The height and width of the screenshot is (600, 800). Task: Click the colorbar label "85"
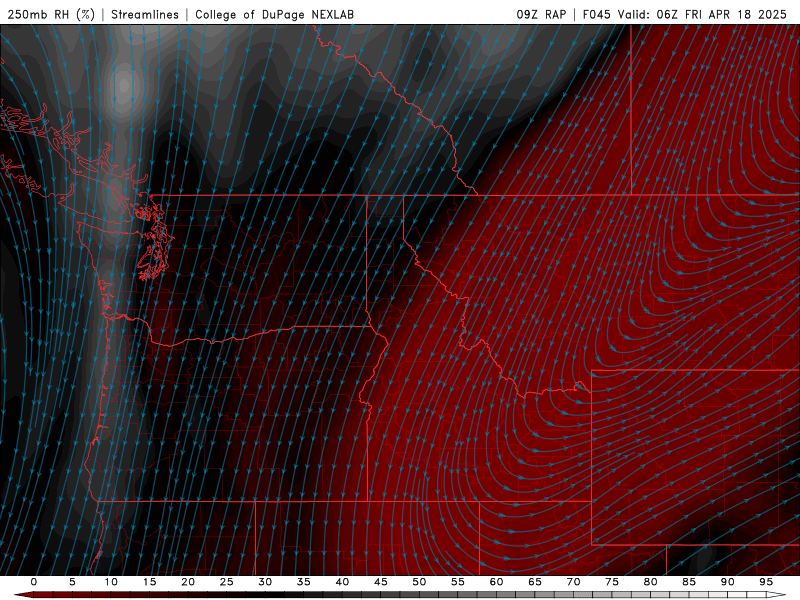689,582
